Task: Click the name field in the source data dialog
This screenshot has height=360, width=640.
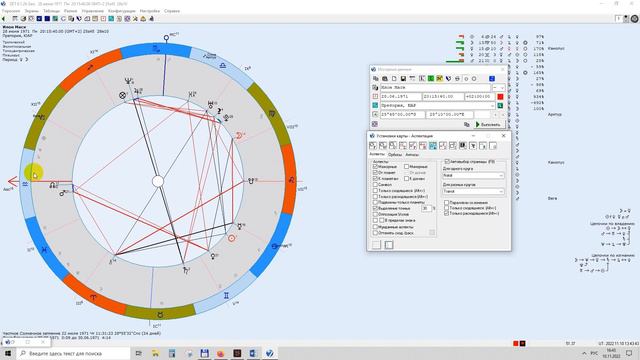Action: [436, 87]
